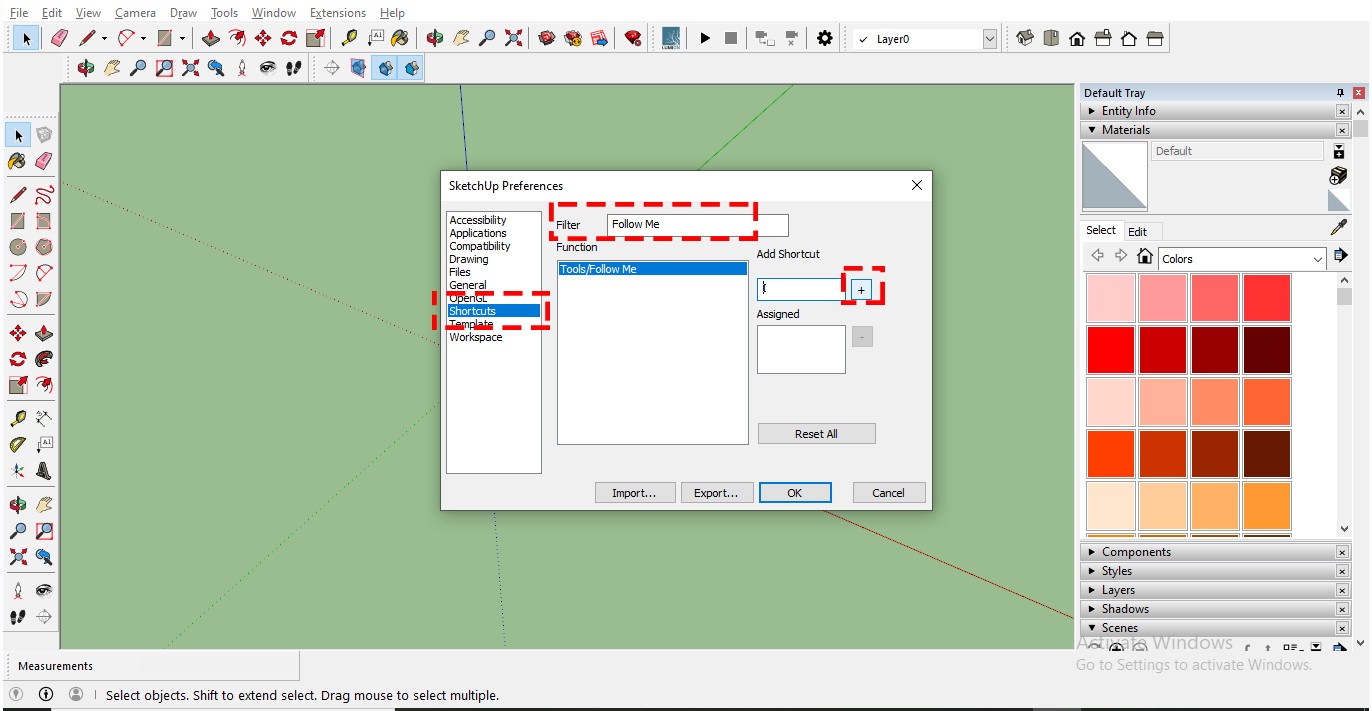Switch to the Edit tab in Materials
The image size is (1372, 711).
(1138, 231)
